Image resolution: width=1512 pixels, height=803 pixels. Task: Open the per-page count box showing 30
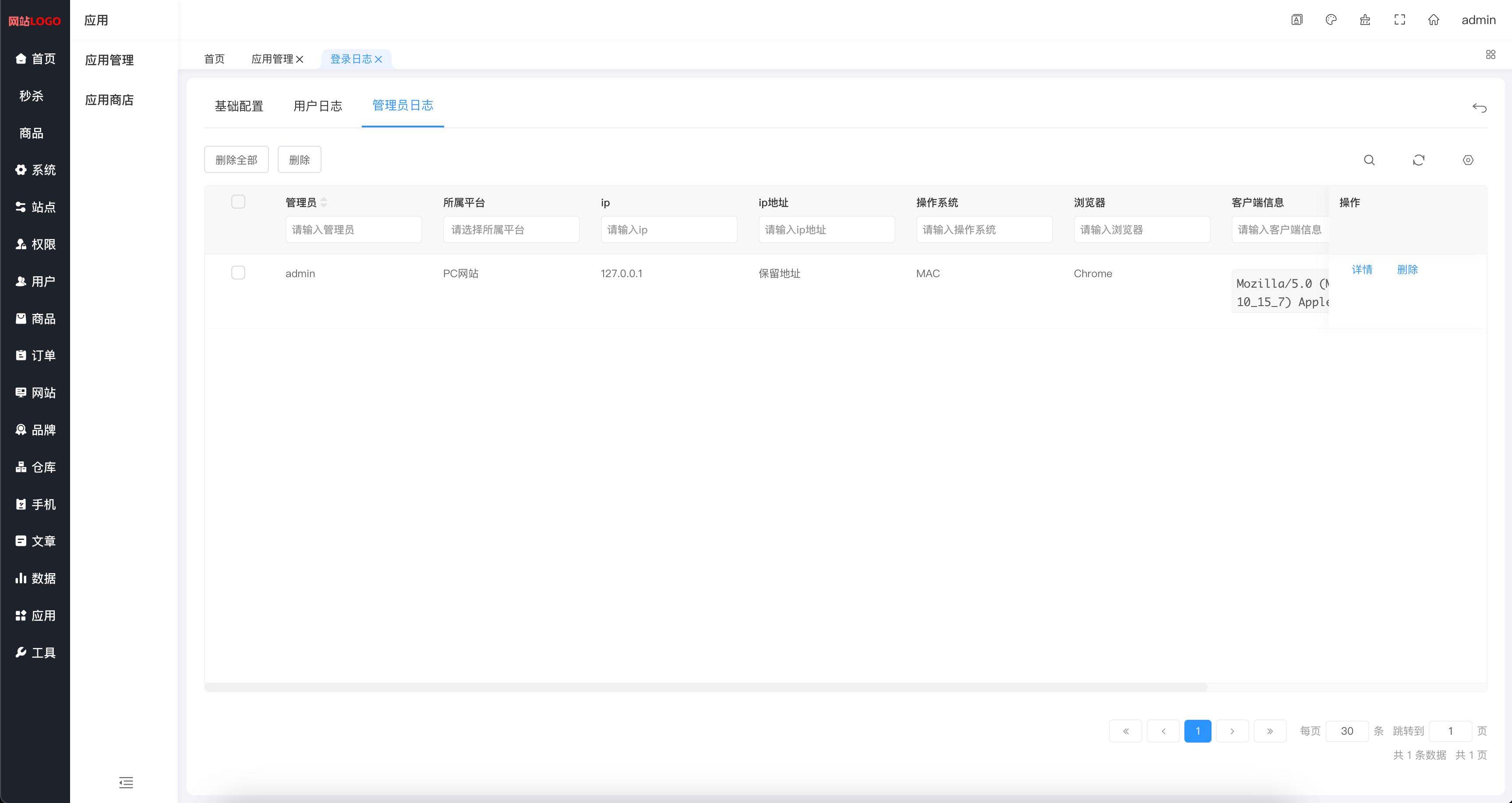click(1346, 731)
